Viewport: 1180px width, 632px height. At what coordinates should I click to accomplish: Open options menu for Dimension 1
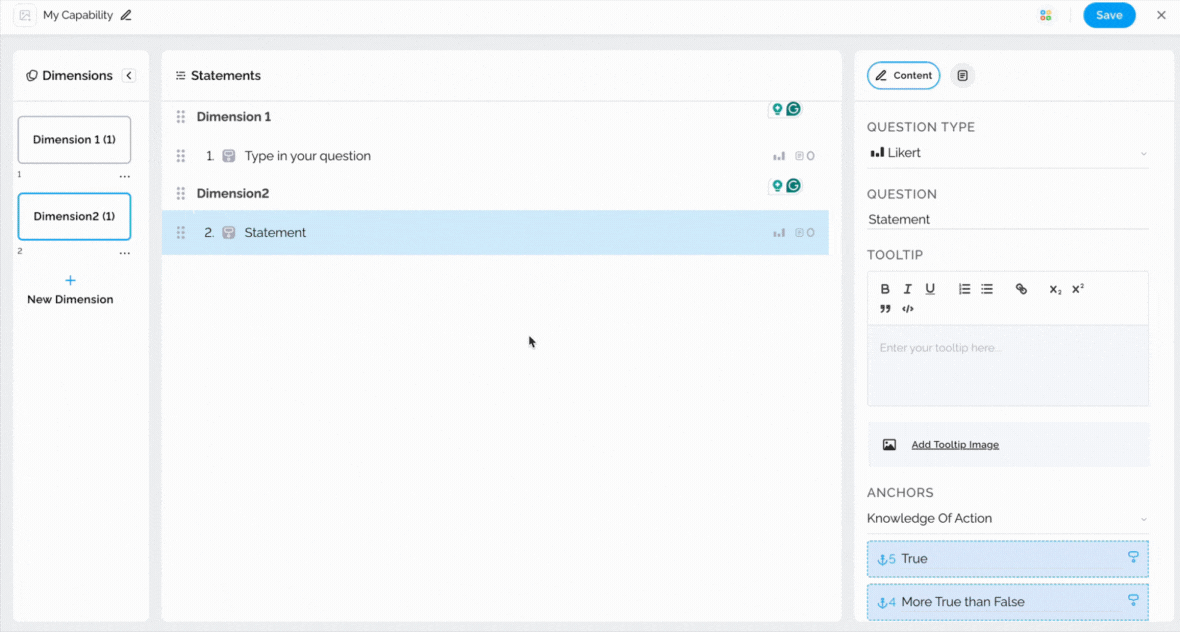(124, 177)
